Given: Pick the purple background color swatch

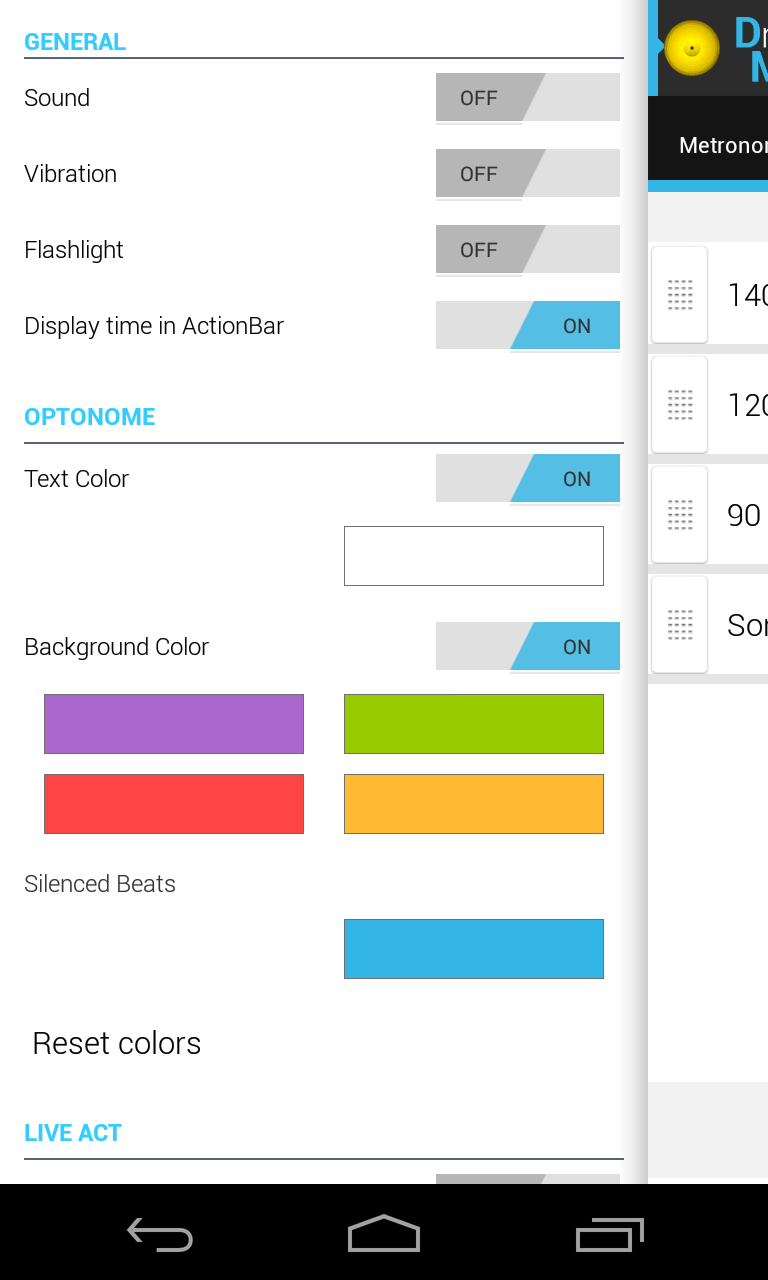Looking at the screenshot, I should (174, 724).
